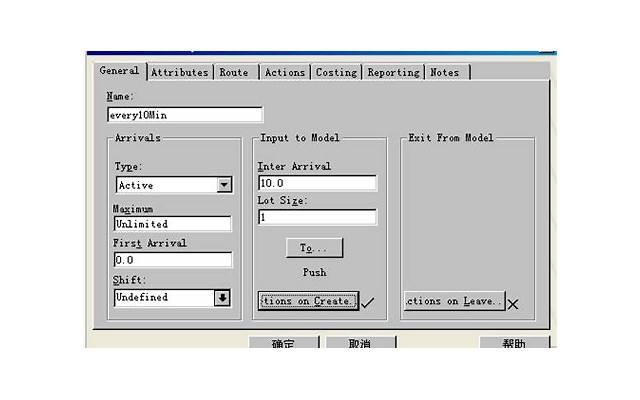
Task: Click the checkmark beside Actions on Create
Action: pyautogui.click(x=367, y=302)
